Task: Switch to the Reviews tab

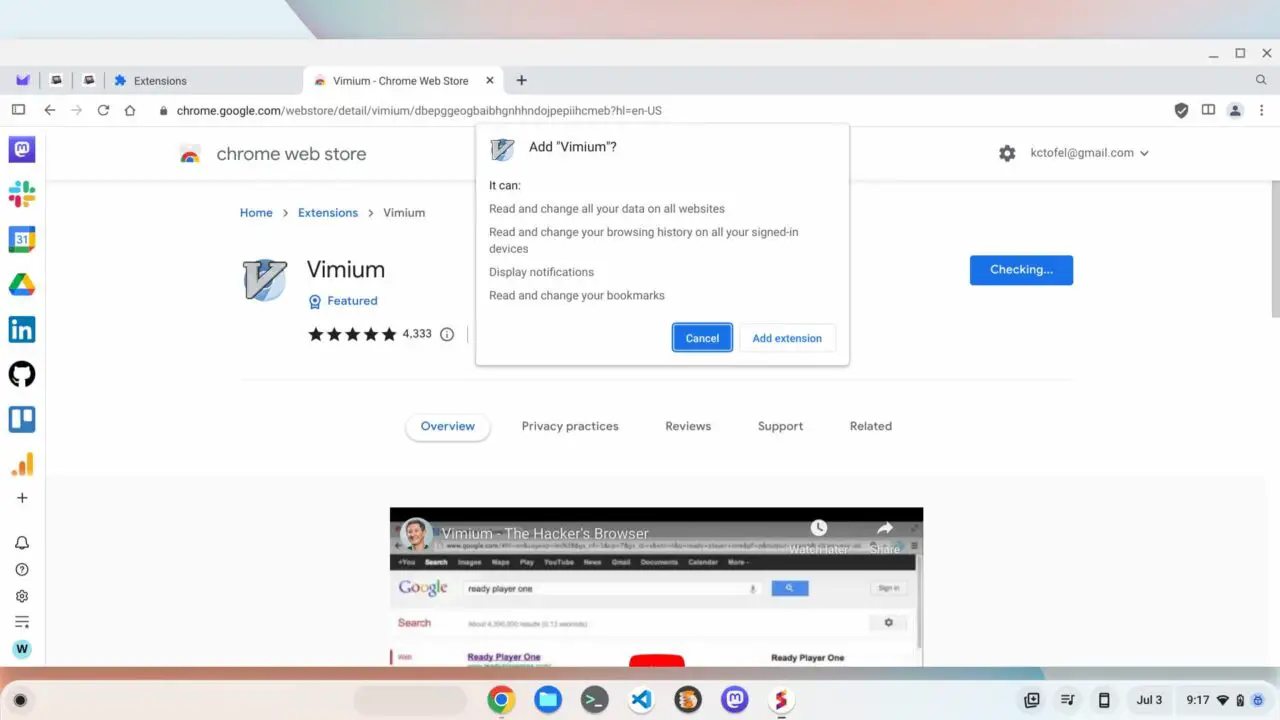Action: [688, 426]
